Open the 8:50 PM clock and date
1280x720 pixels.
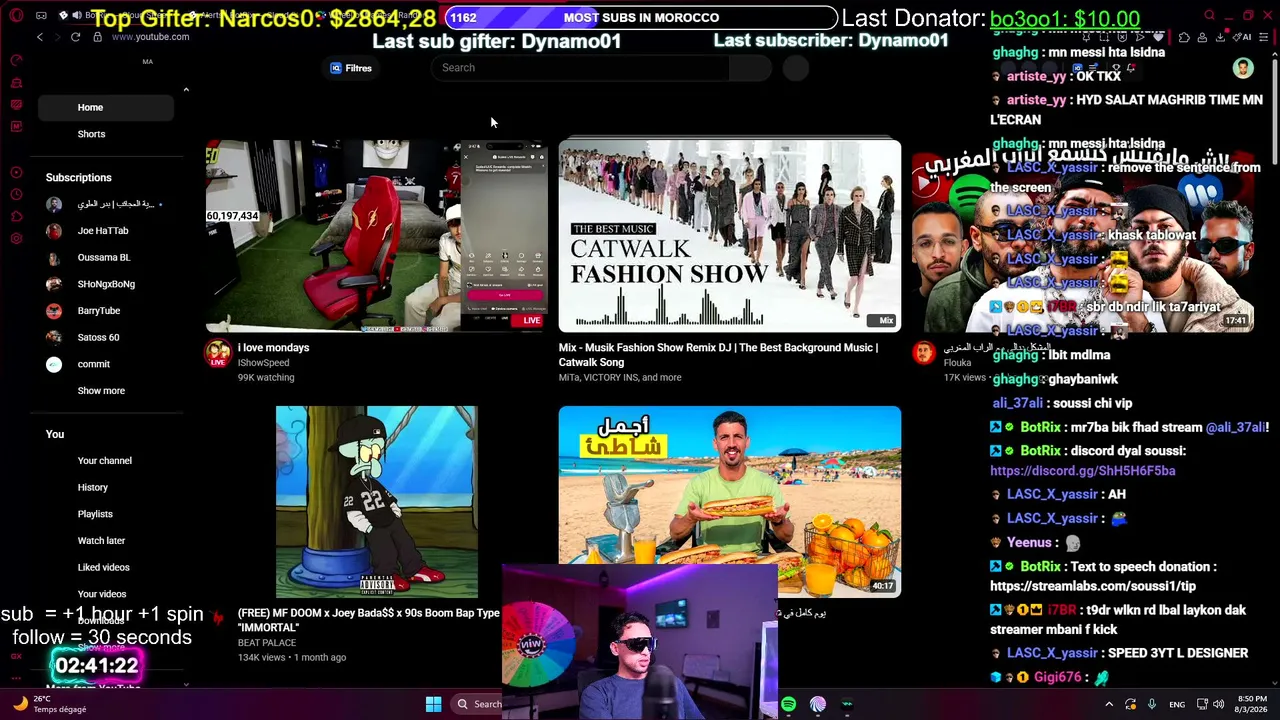(x=1253, y=704)
